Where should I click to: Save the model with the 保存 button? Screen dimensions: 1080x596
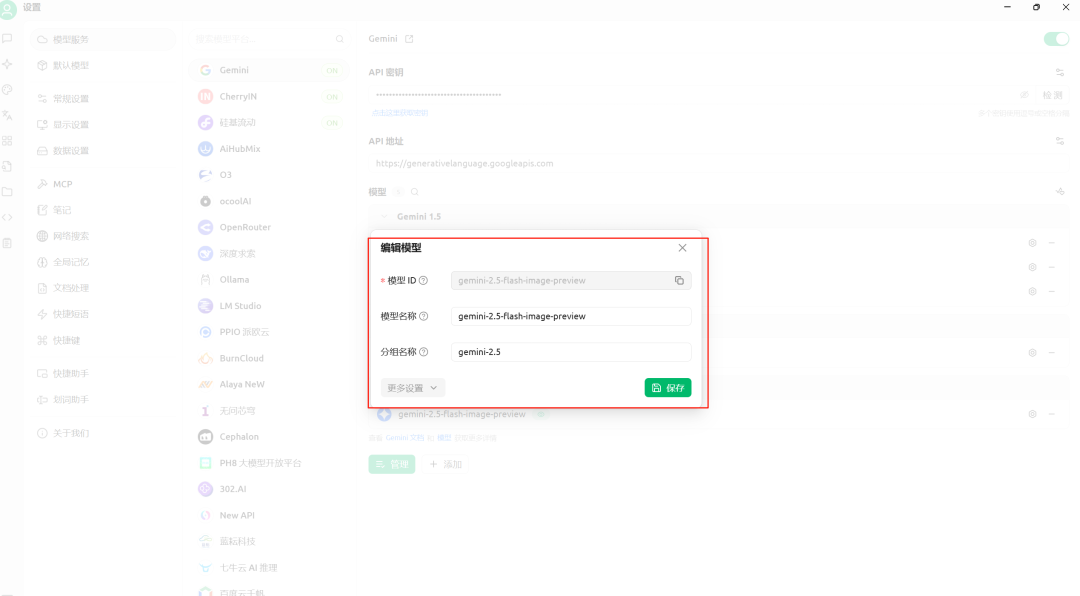[x=667, y=388]
